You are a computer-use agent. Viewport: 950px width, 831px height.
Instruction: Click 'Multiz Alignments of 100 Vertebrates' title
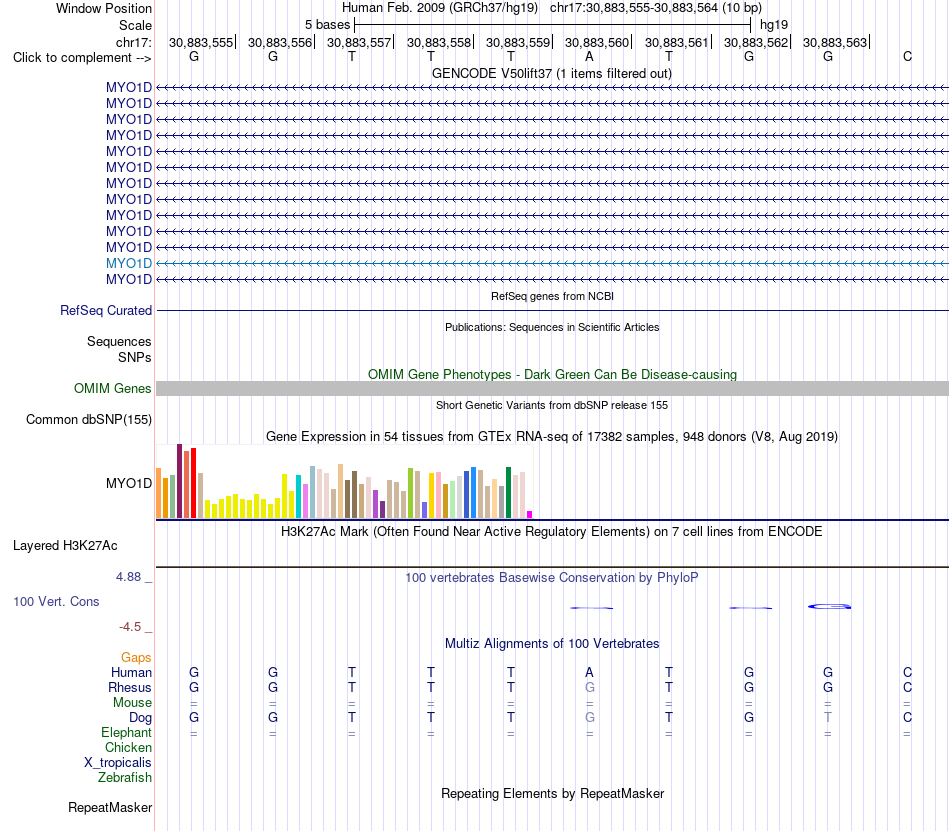click(552, 643)
